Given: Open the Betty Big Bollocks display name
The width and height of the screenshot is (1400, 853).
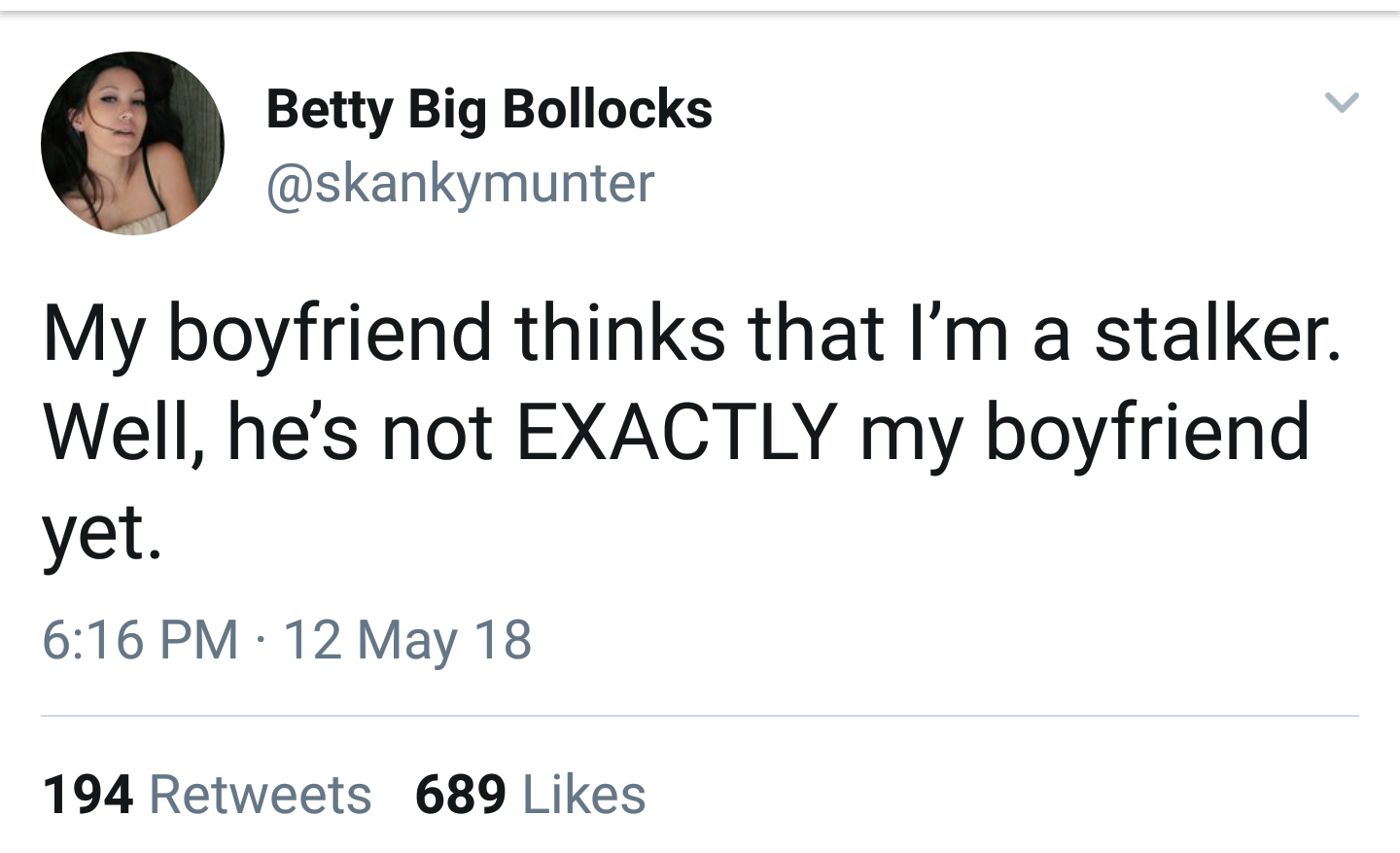Looking at the screenshot, I should click(x=488, y=109).
